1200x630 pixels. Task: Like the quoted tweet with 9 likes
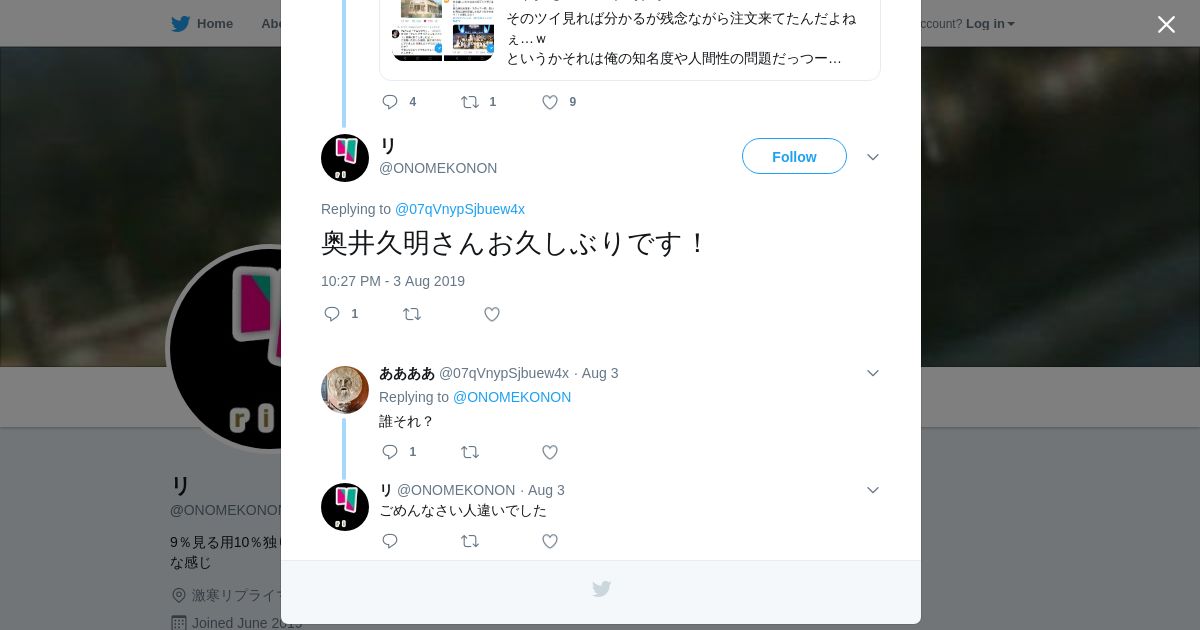coord(559,102)
